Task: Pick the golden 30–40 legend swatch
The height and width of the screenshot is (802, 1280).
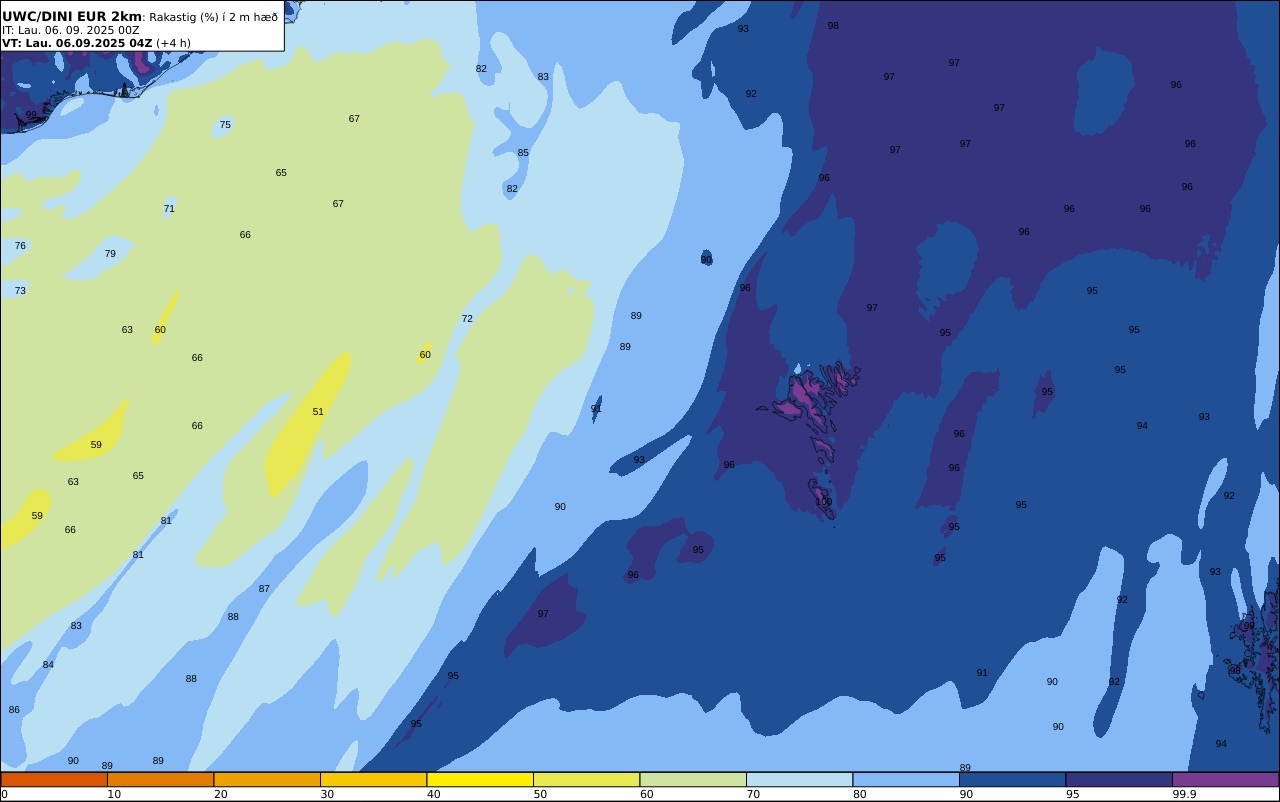Action: (373, 779)
